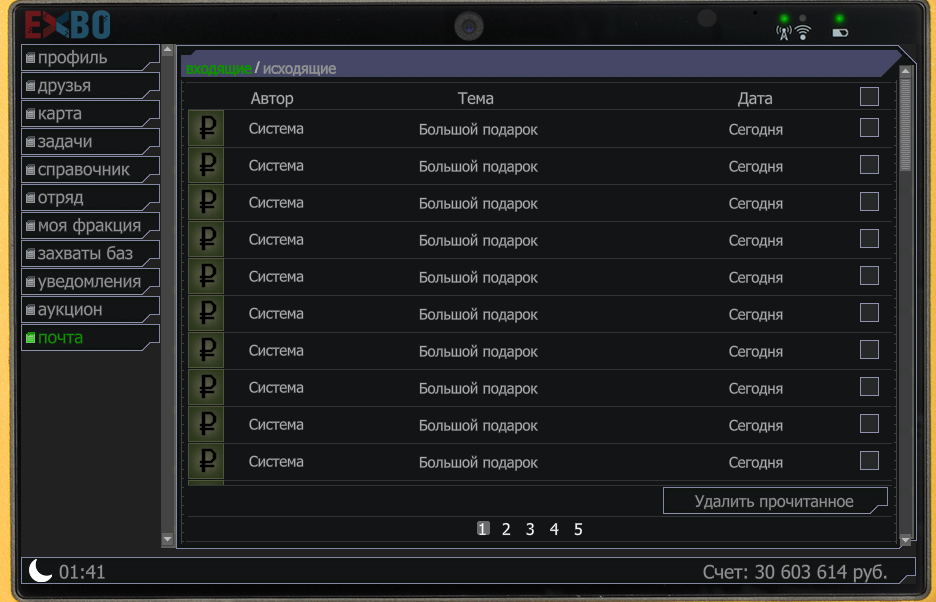Viewport: 936px width, 602px height.
Task: Click the ruble icon of the first message
Action: click(x=206, y=128)
